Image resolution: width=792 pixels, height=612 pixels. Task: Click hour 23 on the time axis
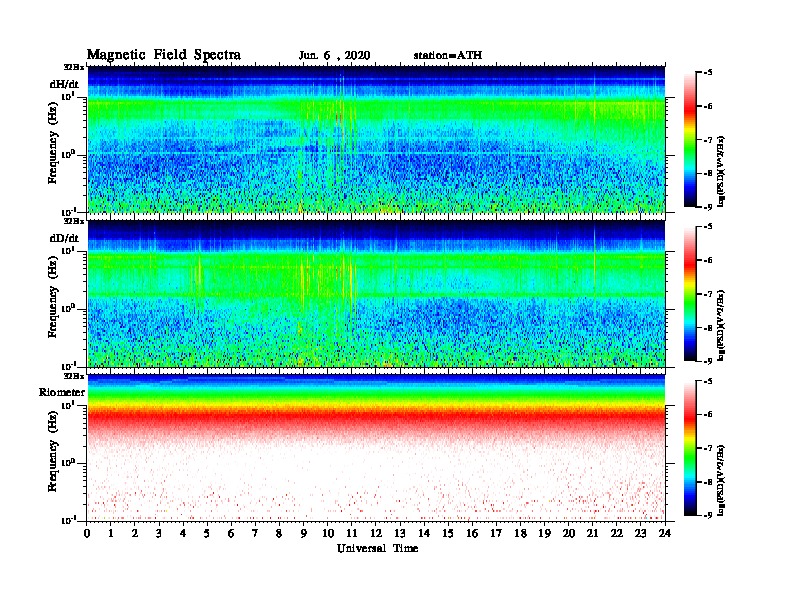(x=641, y=534)
